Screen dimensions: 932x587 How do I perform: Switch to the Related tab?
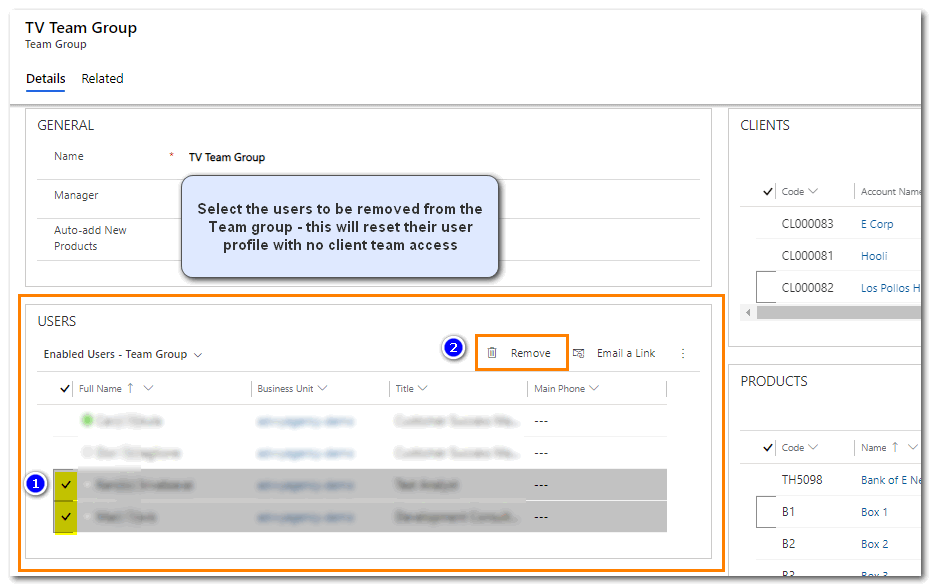coord(102,78)
